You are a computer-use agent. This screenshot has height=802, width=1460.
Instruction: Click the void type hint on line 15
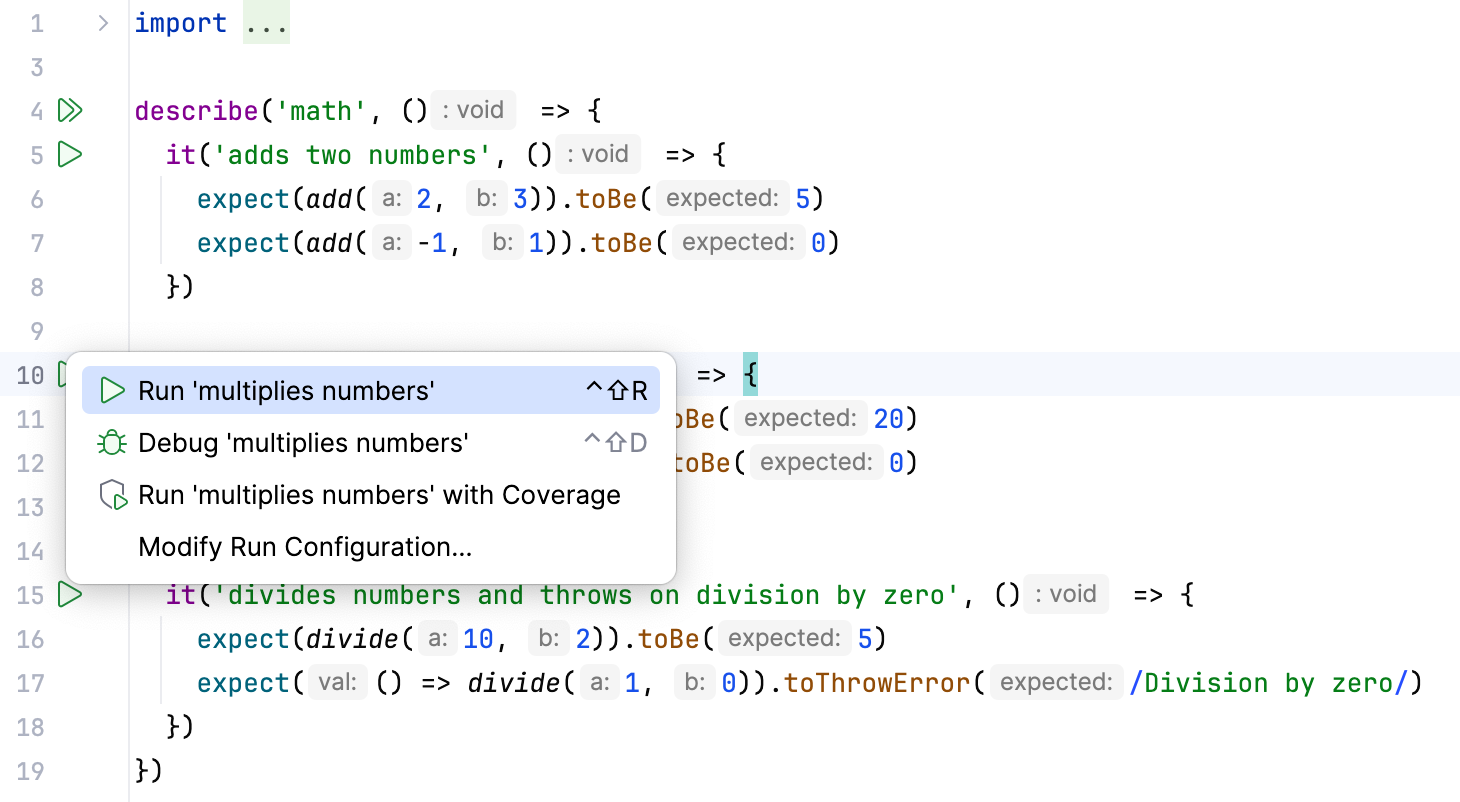(1066, 593)
